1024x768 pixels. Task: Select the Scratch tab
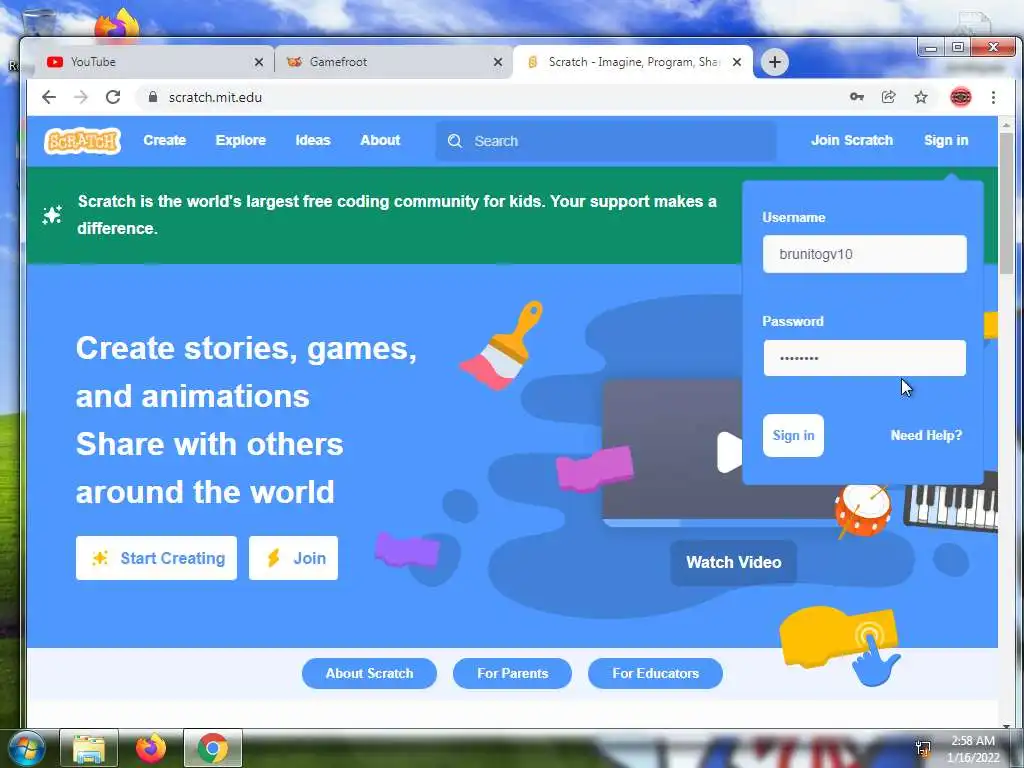click(632, 62)
